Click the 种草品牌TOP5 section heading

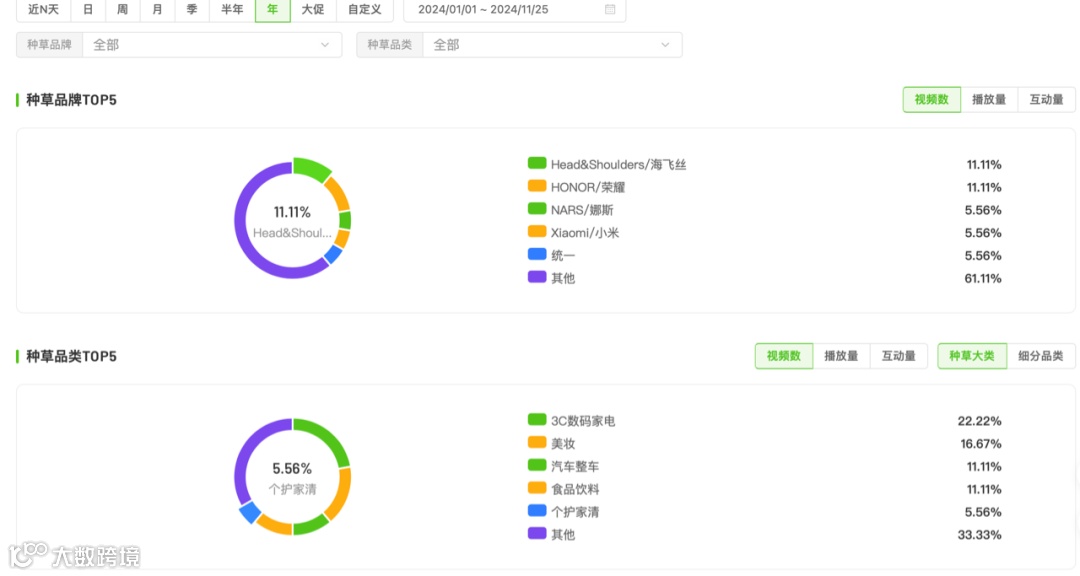tap(72, 100)
